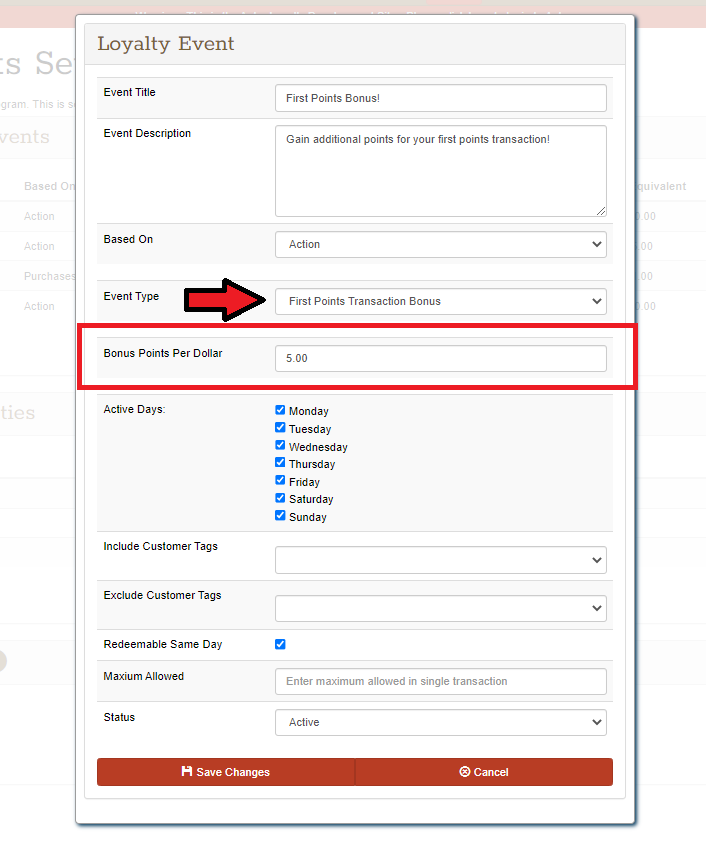This screenshot has height=861, width=706.
Task: Toggle the Redeemable Same Day checkbox
Action: click(280, 644)
